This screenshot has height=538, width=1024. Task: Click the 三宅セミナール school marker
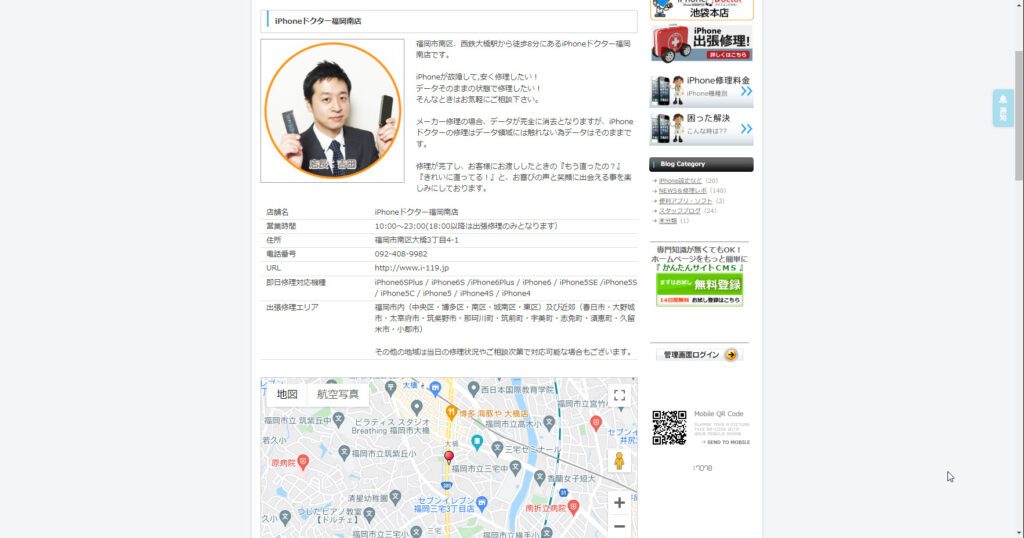click(x=497, y=448)
